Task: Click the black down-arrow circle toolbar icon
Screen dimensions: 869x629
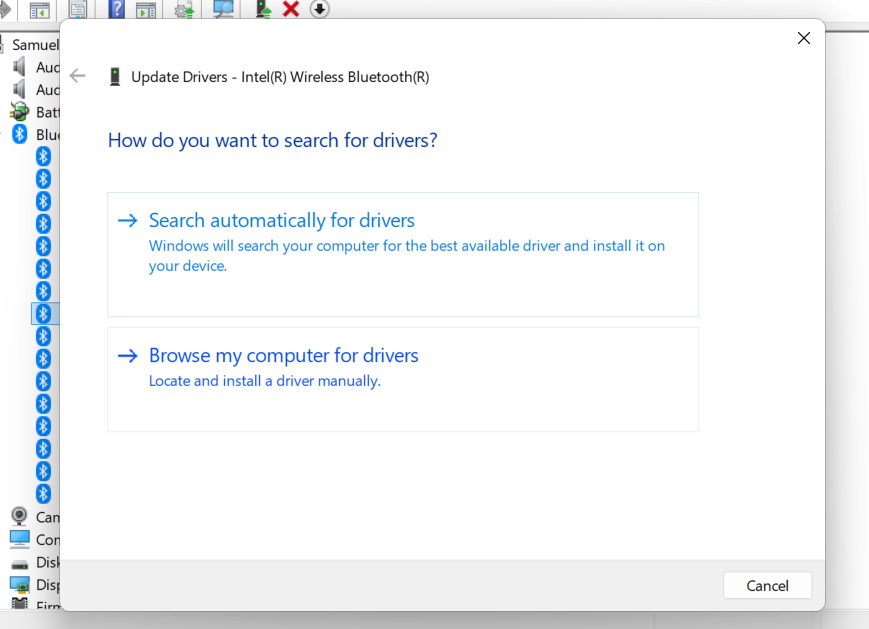Action: [x=319, y=9]
